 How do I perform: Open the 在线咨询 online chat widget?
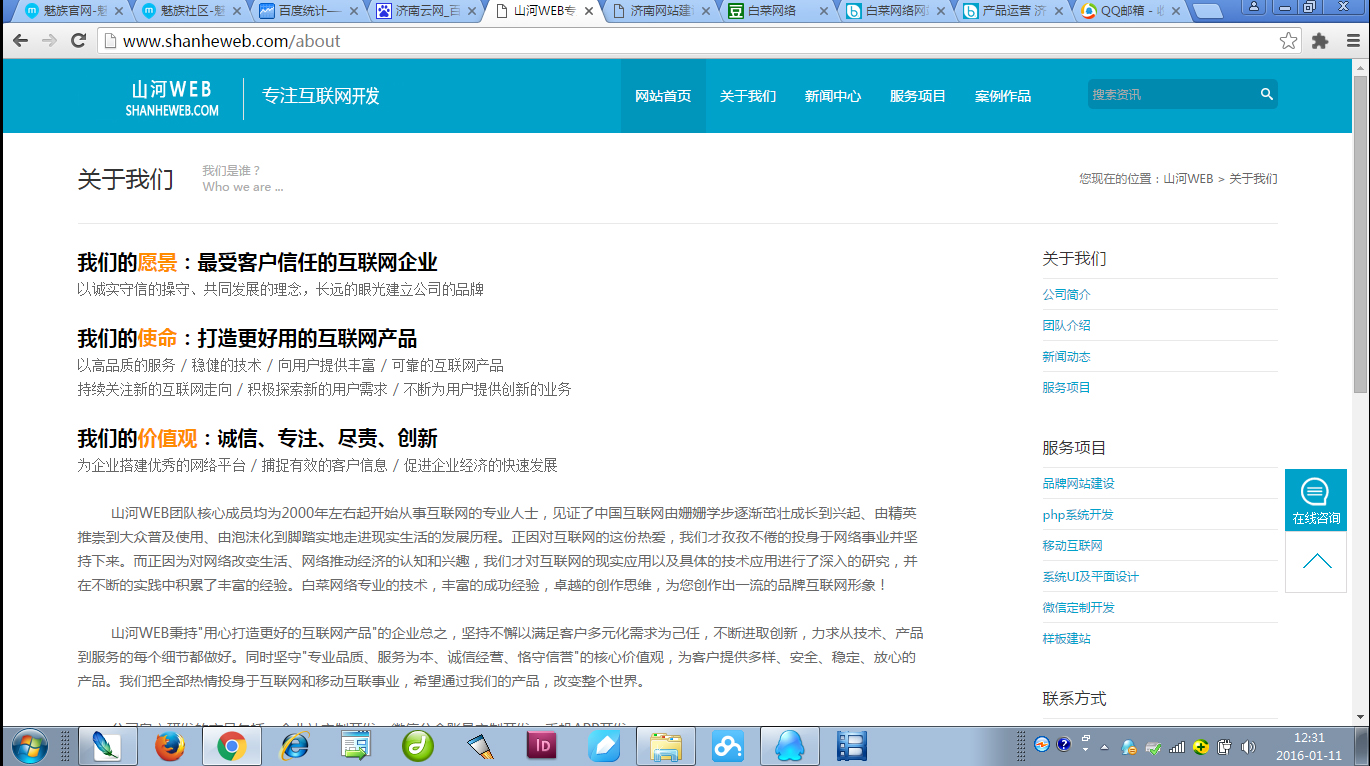coord(1315,500)
